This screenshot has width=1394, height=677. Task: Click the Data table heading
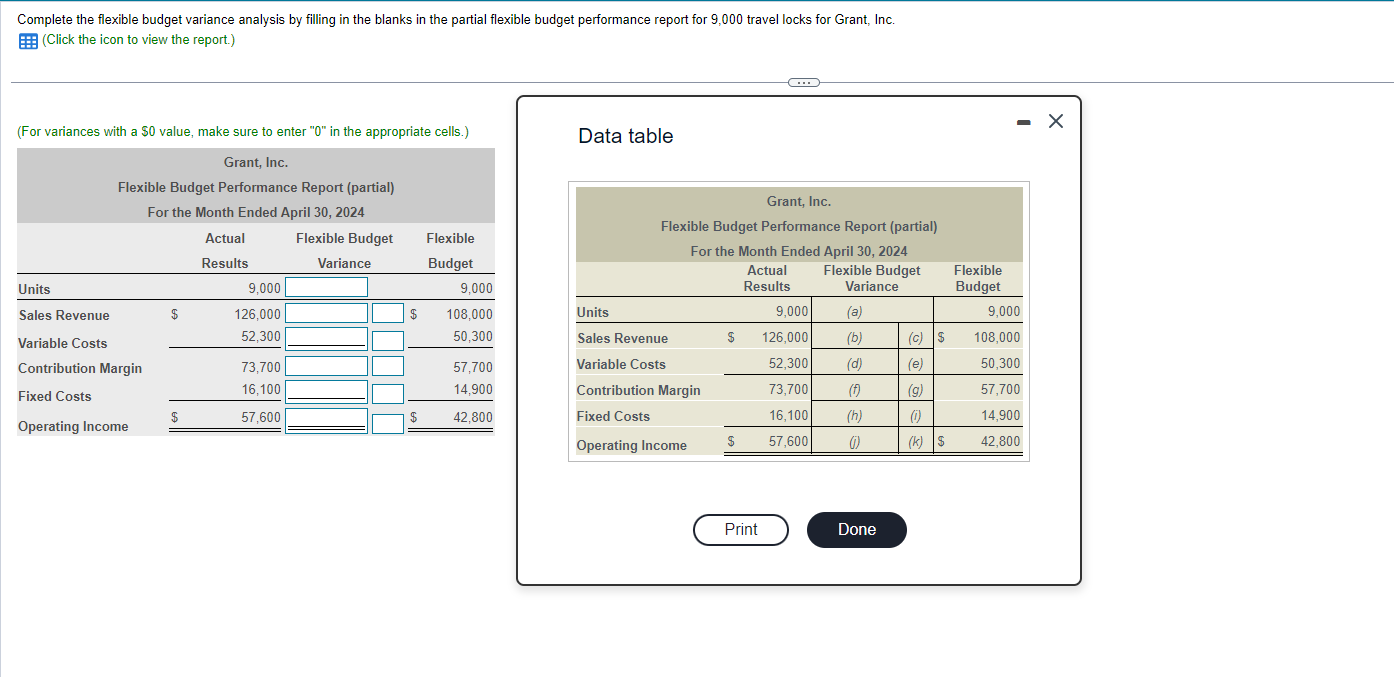[626, 136]
